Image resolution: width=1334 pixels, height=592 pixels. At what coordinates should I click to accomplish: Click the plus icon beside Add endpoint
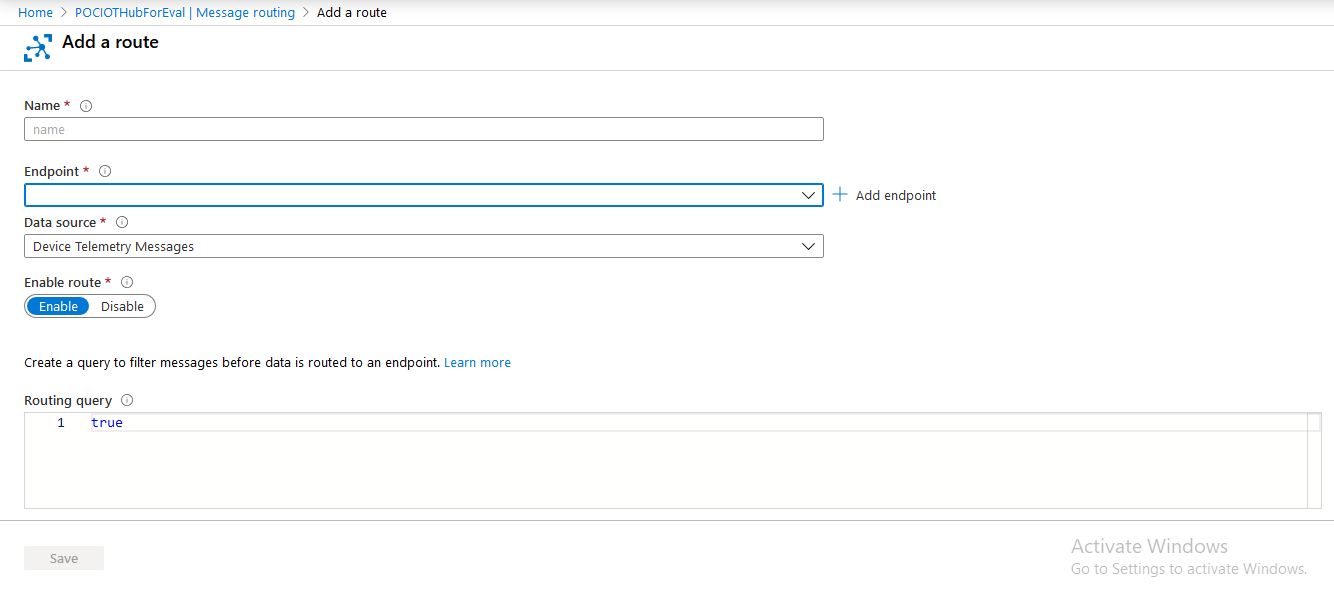point(839,194)
